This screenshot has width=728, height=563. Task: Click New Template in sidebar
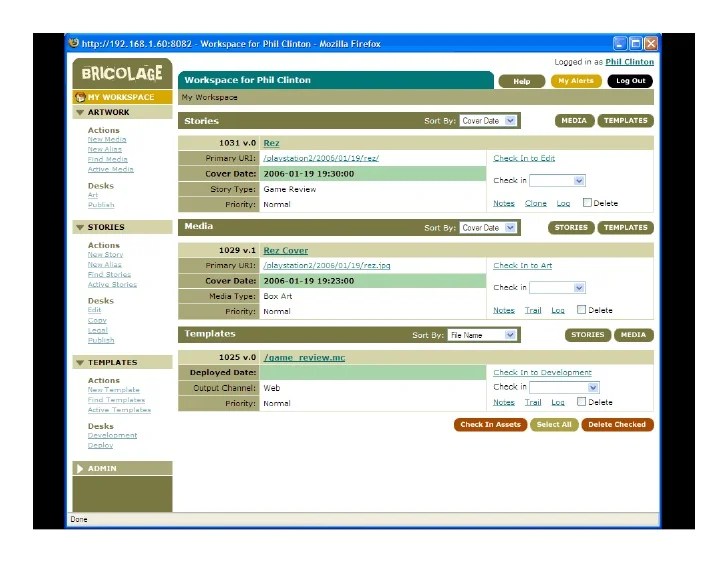pyautogui.click(x=114, y=390)
